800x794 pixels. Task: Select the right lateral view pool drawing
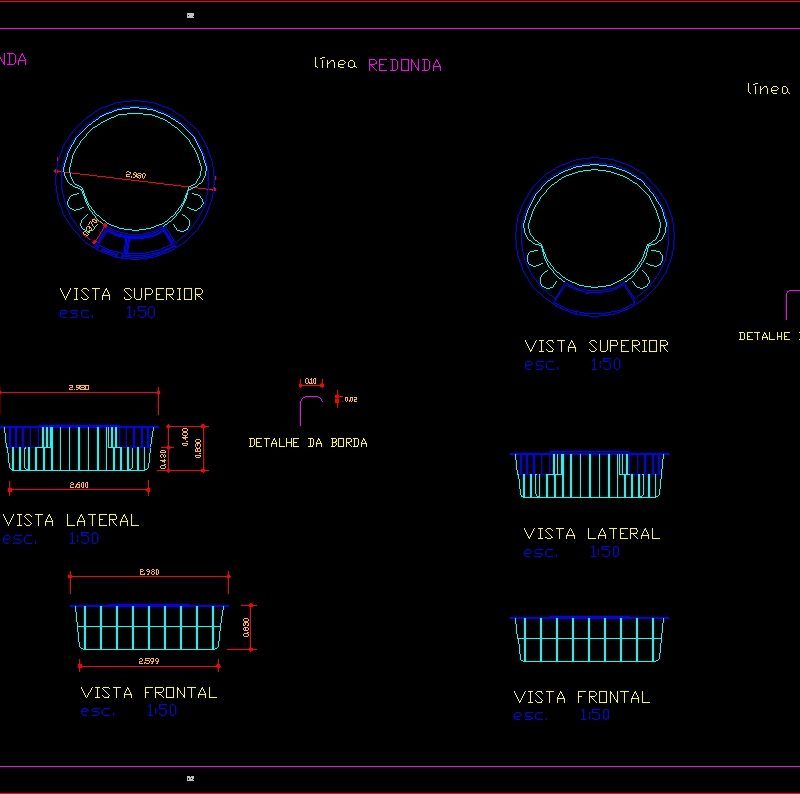590,475
